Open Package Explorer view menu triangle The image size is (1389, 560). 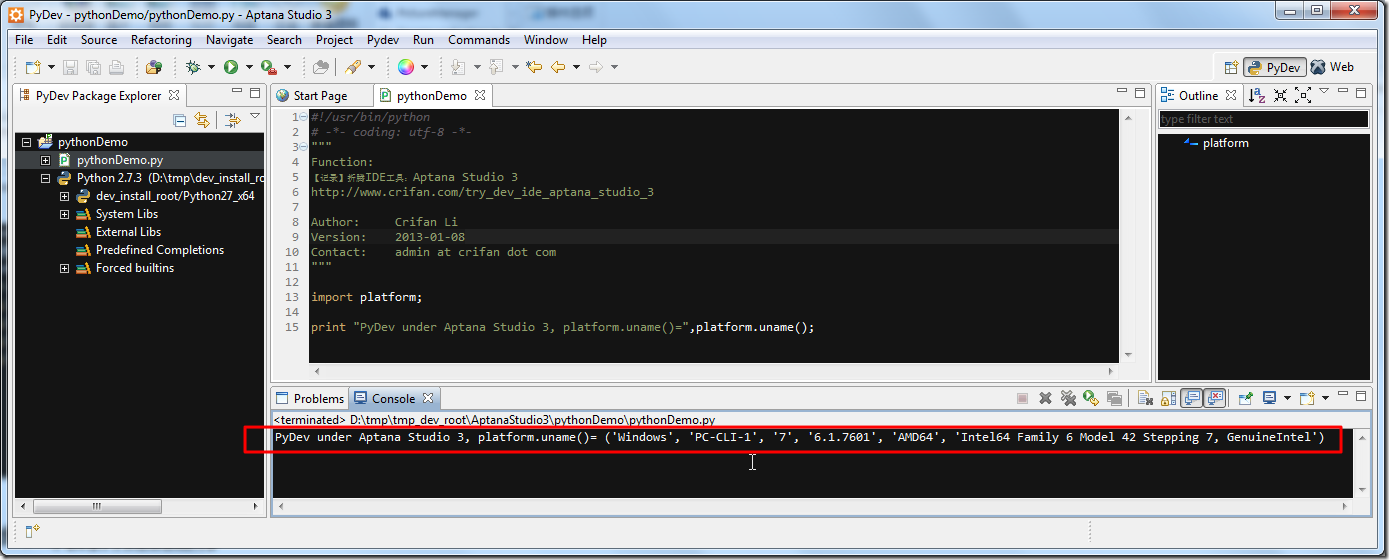pos(255,117)
